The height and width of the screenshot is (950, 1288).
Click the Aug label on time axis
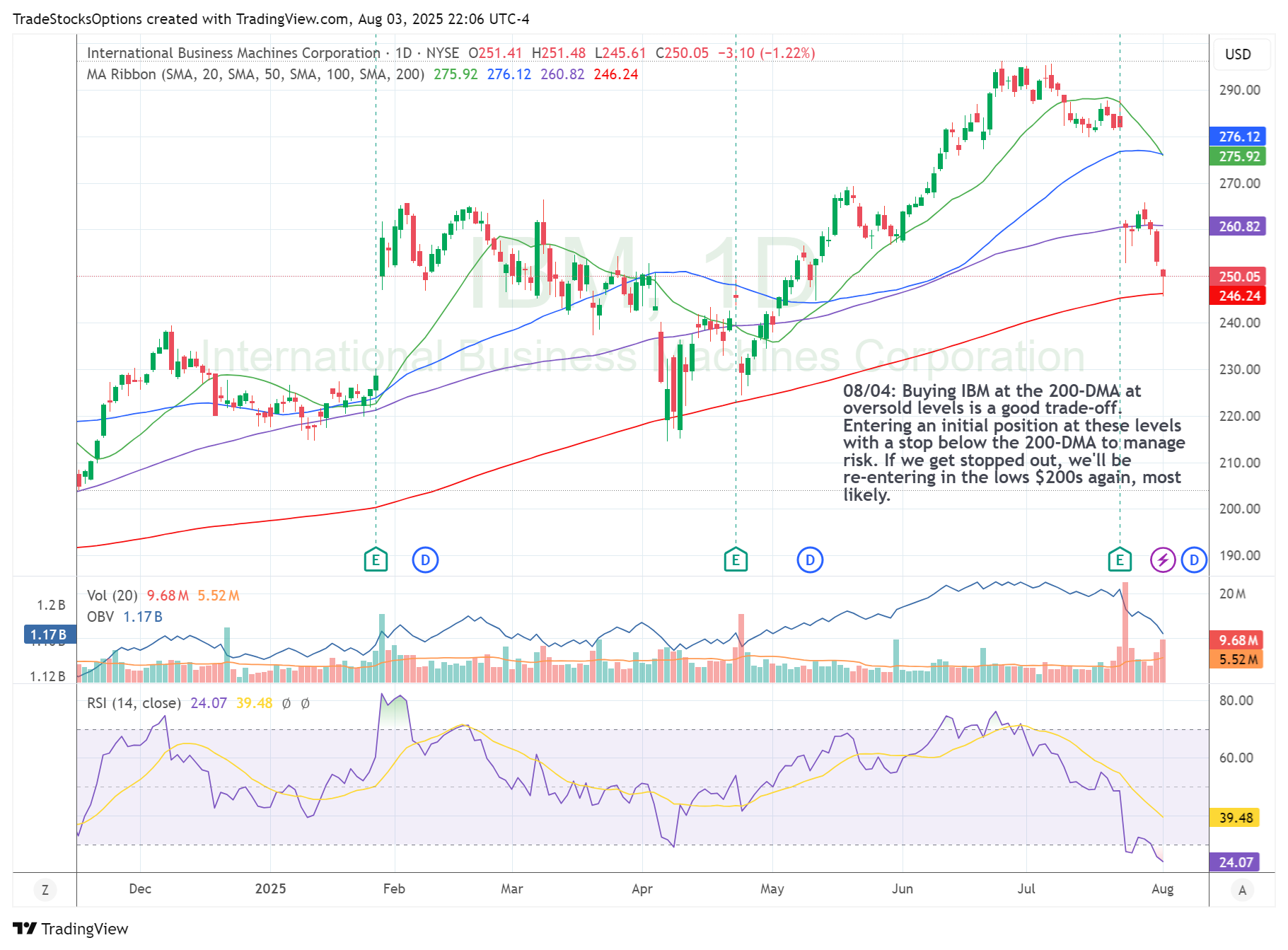[x=1162, y=889]
